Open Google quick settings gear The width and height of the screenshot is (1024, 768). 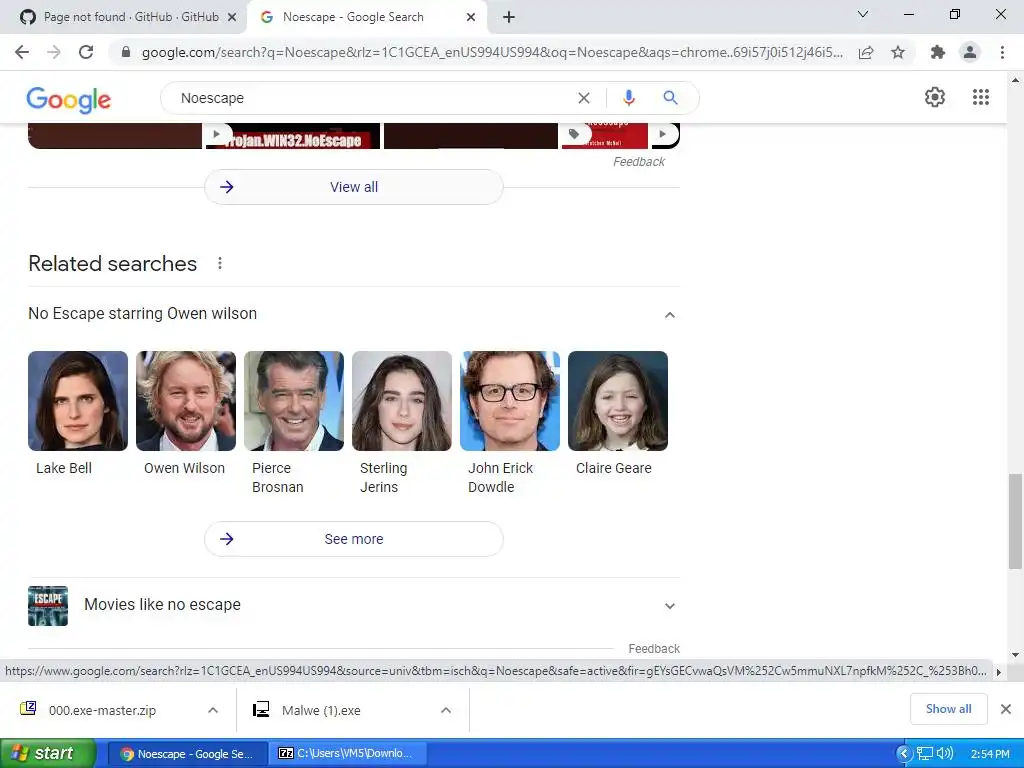(x=935, y=97)
